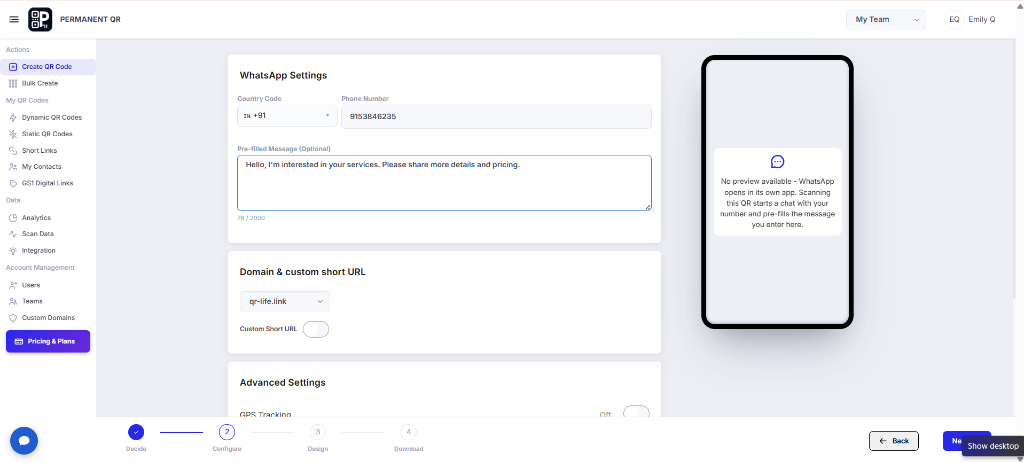Click the message bubble icon in phone preview
This screenshot has height=463, width=1024.
(777, 162)
